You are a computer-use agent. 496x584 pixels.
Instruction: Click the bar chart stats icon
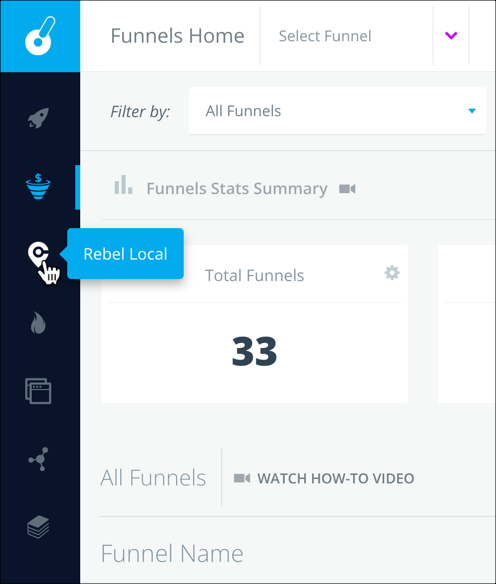[123, 185]
